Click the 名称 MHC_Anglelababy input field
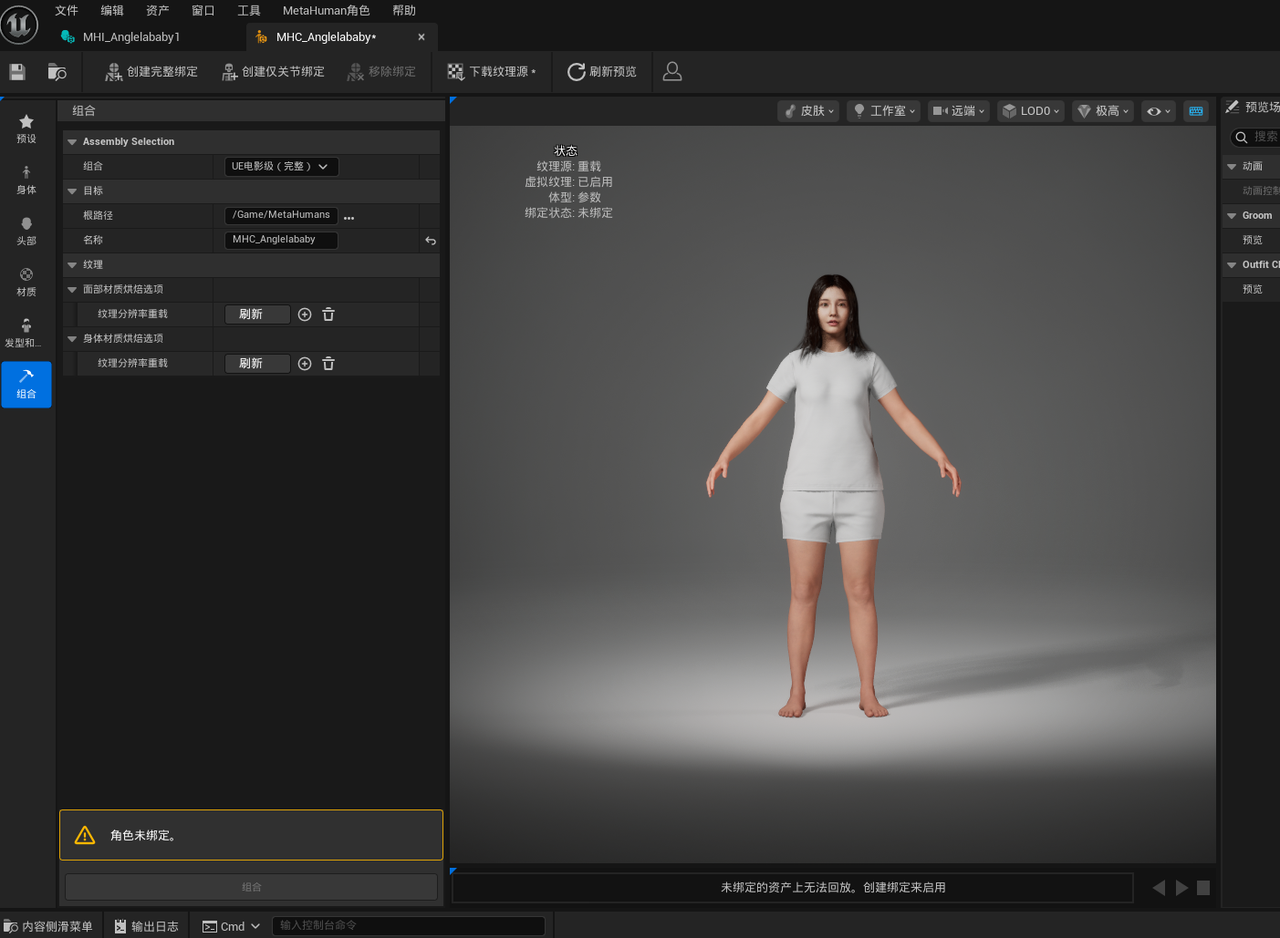The width and height of the screenshot is (1280, 938). tap(281, 240)
